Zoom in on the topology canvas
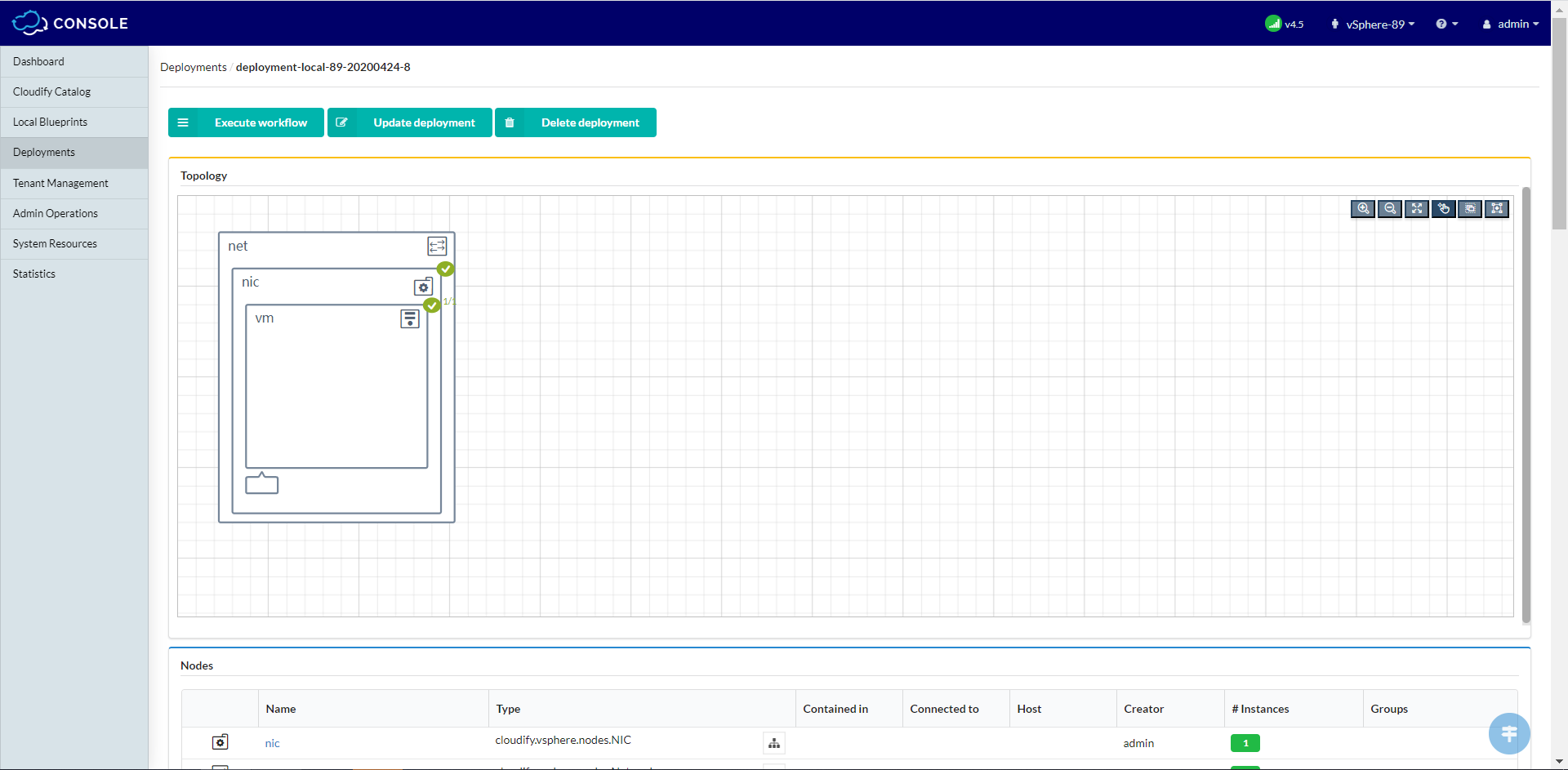The height and width of the screenshot is (770, 1568). 1363,209
